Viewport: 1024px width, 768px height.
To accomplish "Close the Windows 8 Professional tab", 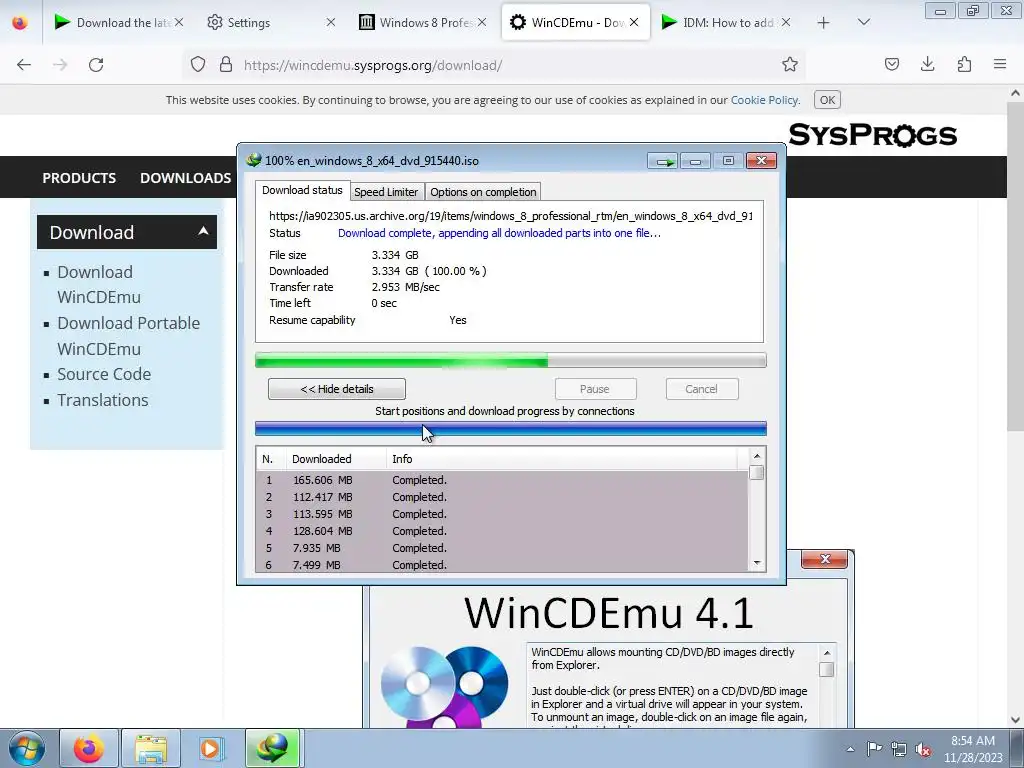I will click(x=482, y=23).
